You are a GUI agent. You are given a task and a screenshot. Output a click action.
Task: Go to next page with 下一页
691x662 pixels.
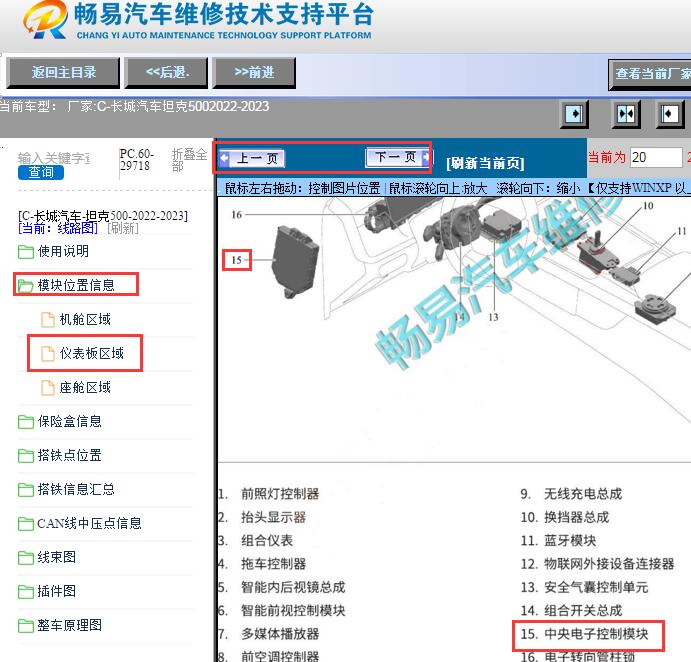pyautogui.click(x=398, y=157)
